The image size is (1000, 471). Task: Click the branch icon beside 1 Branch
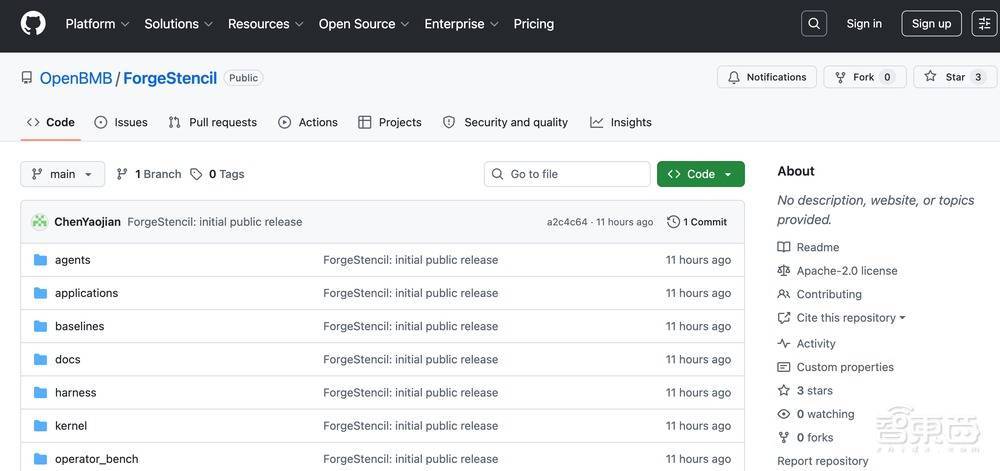click(x=122, y=174)
